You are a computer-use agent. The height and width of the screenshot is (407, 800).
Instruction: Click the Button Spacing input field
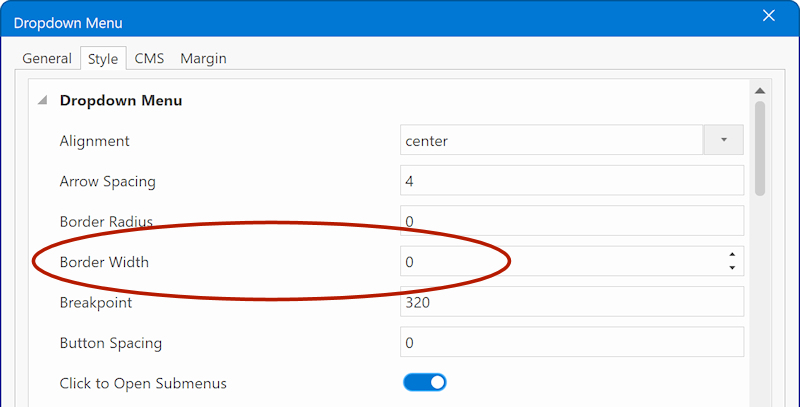point(572,342)
